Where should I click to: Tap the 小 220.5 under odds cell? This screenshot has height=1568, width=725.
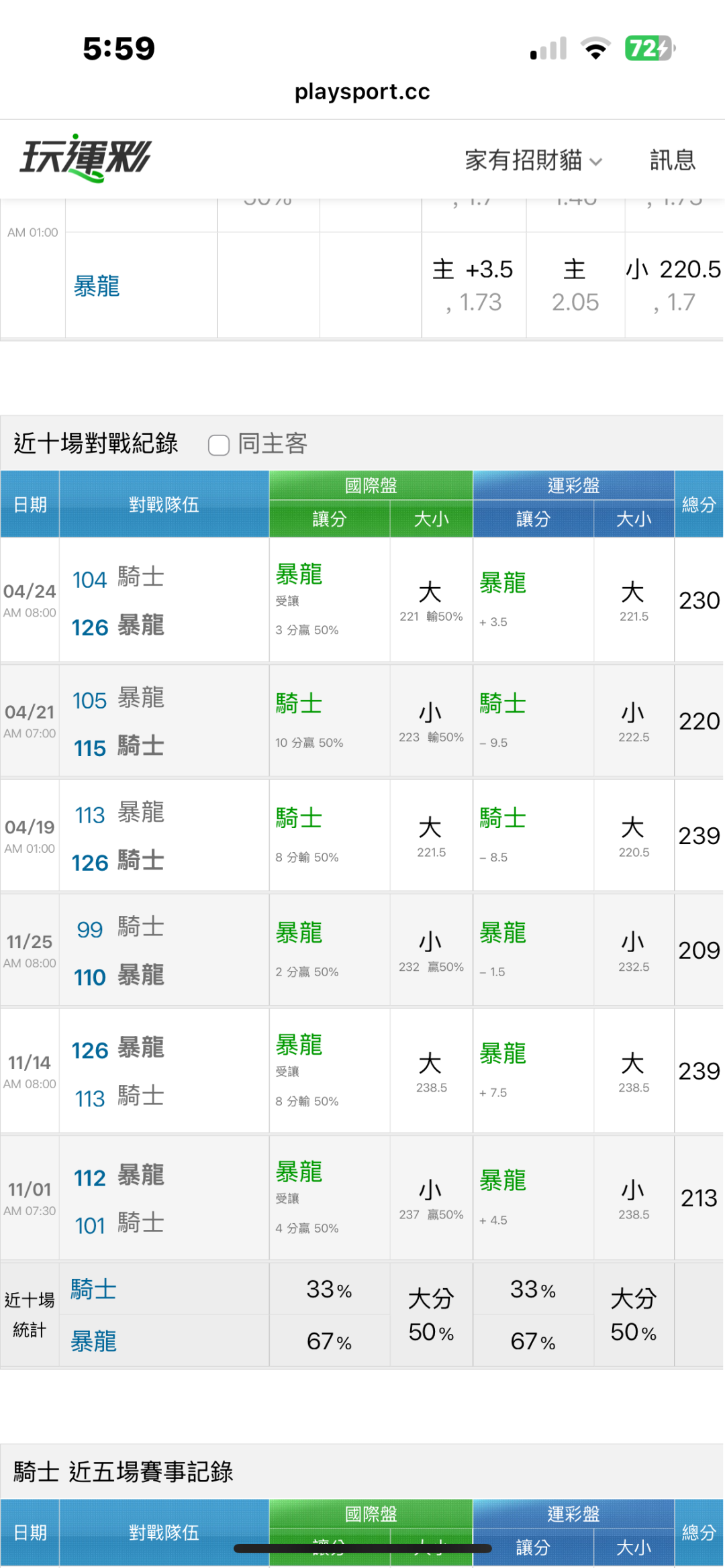673,286
